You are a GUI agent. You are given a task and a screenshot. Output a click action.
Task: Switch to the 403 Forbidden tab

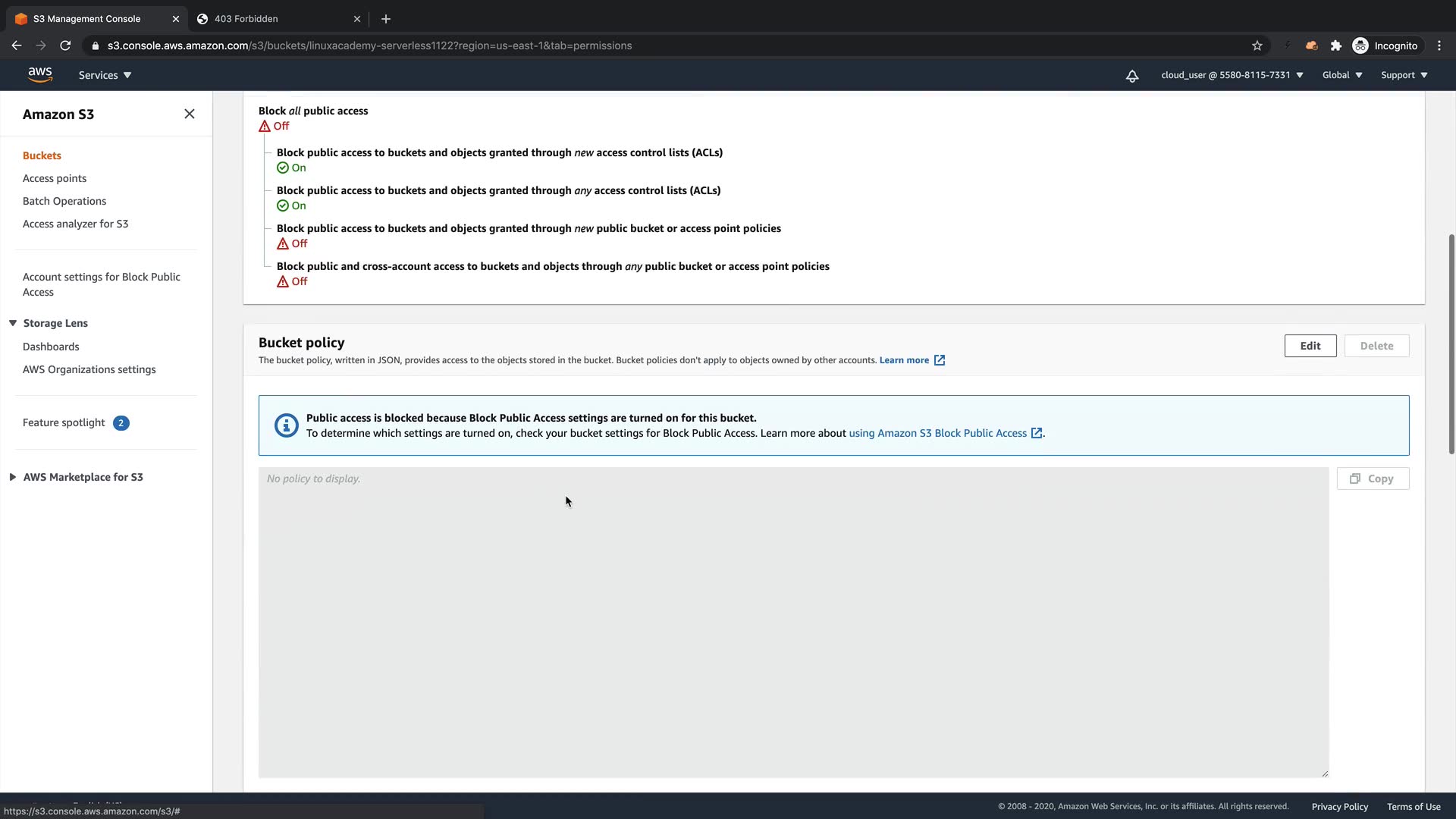(246, 19)
